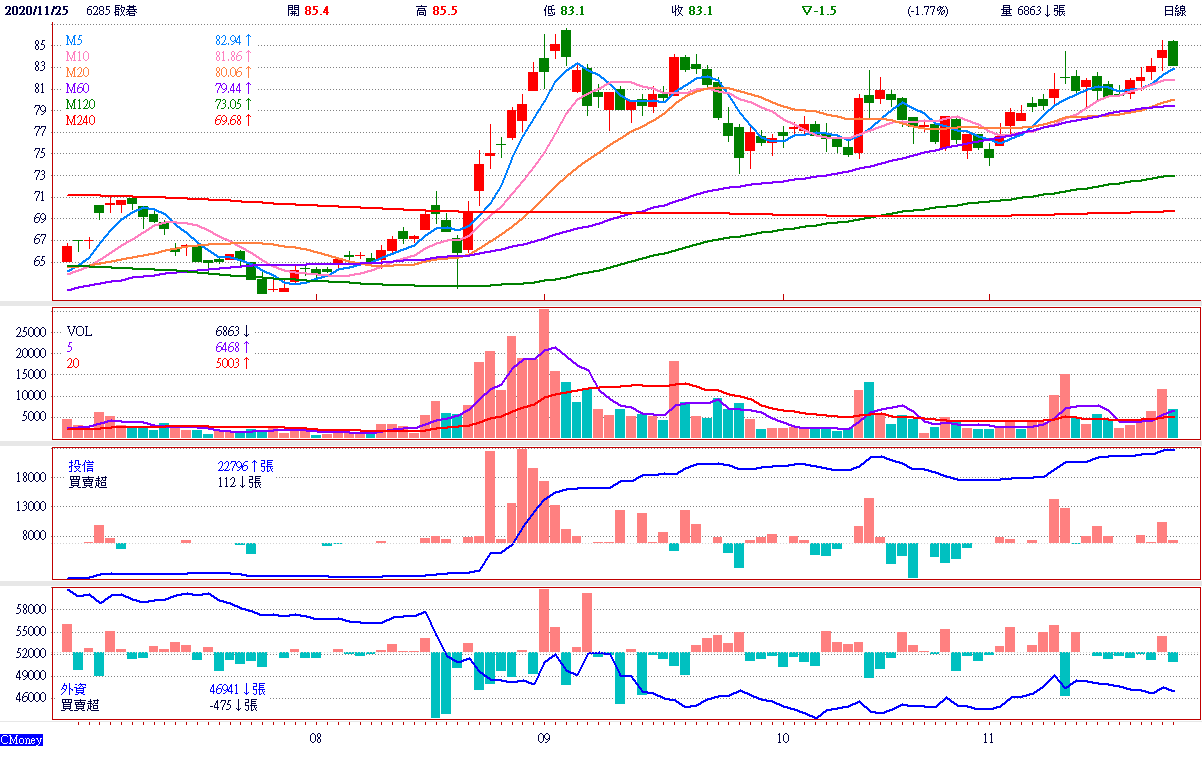Click the VOL volume panel label
The width and height of the screenshot is (1202, 758).
80,331
